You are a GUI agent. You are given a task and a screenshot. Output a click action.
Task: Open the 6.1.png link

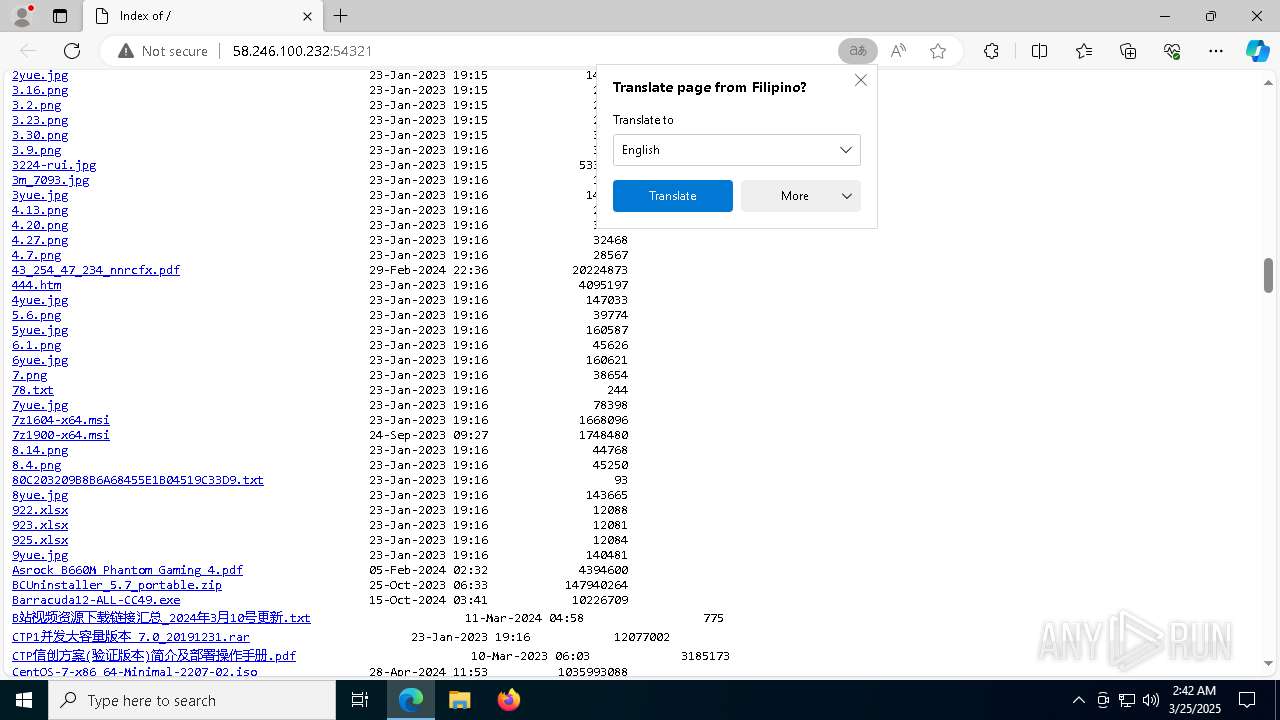pyautogui.click(x=37, y=345)
